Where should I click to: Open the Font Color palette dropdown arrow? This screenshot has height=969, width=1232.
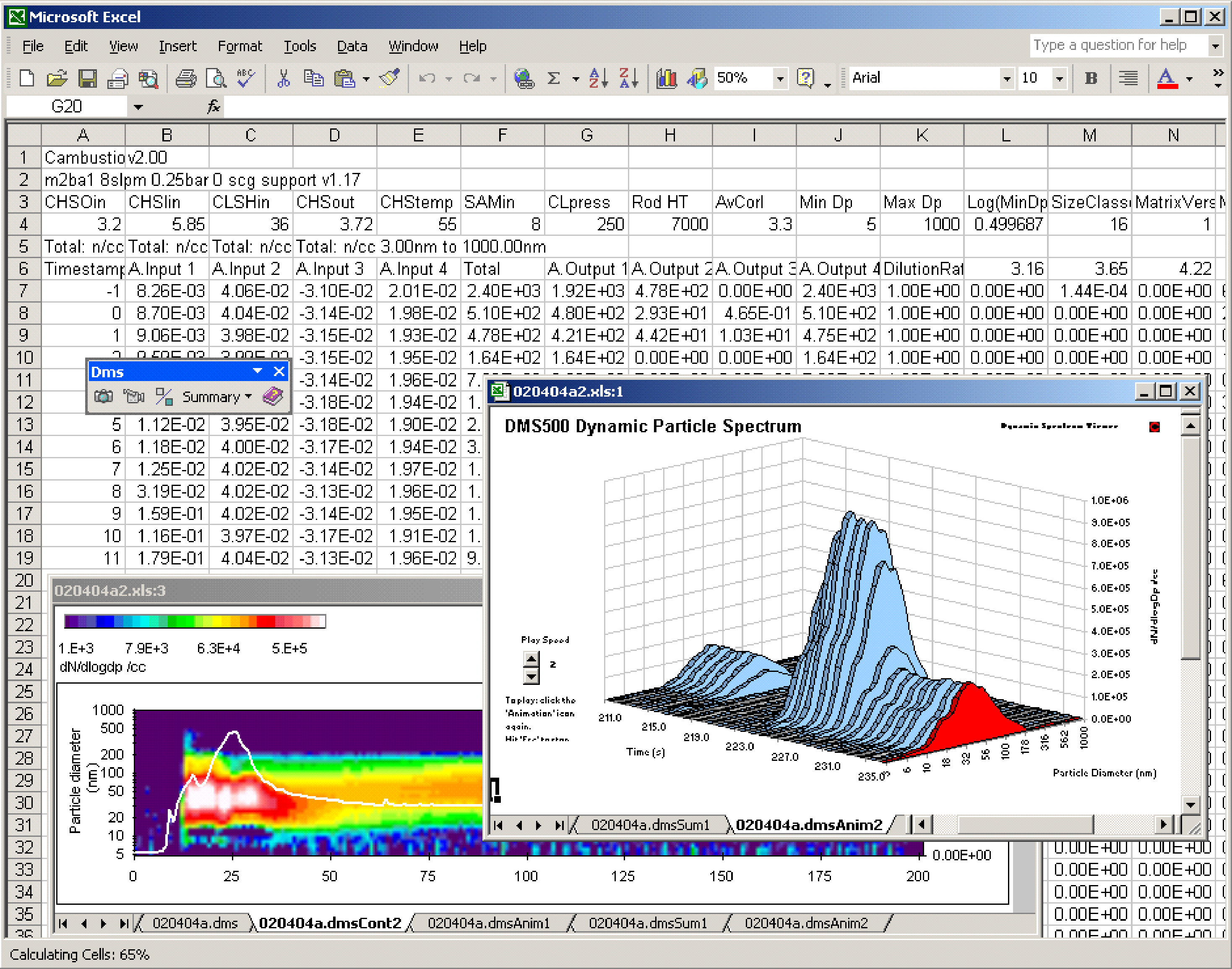coord(1190,78)
